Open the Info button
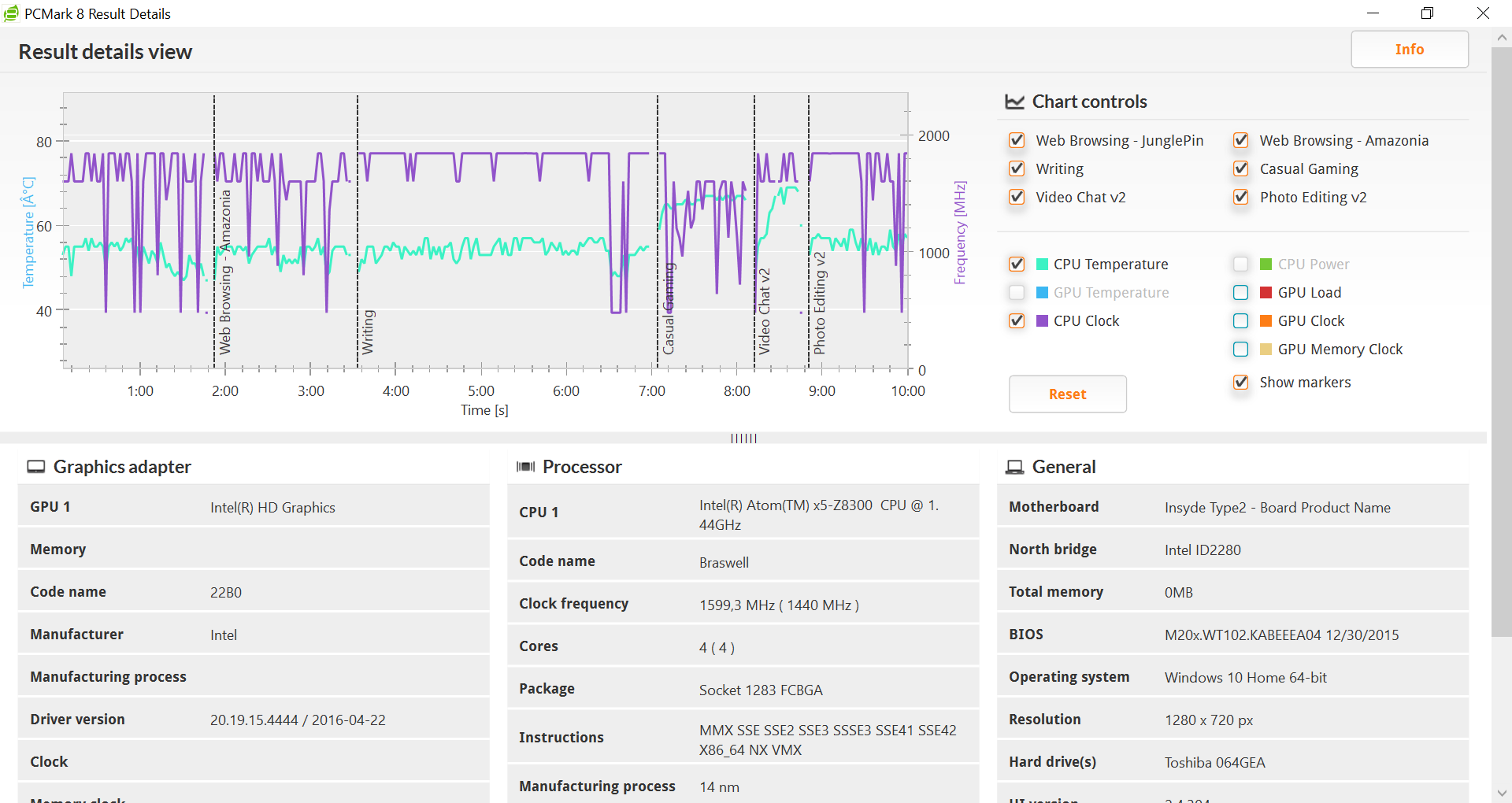Image resolution: width=1512 pixels, height=803 pixels. click(1409, 50)
